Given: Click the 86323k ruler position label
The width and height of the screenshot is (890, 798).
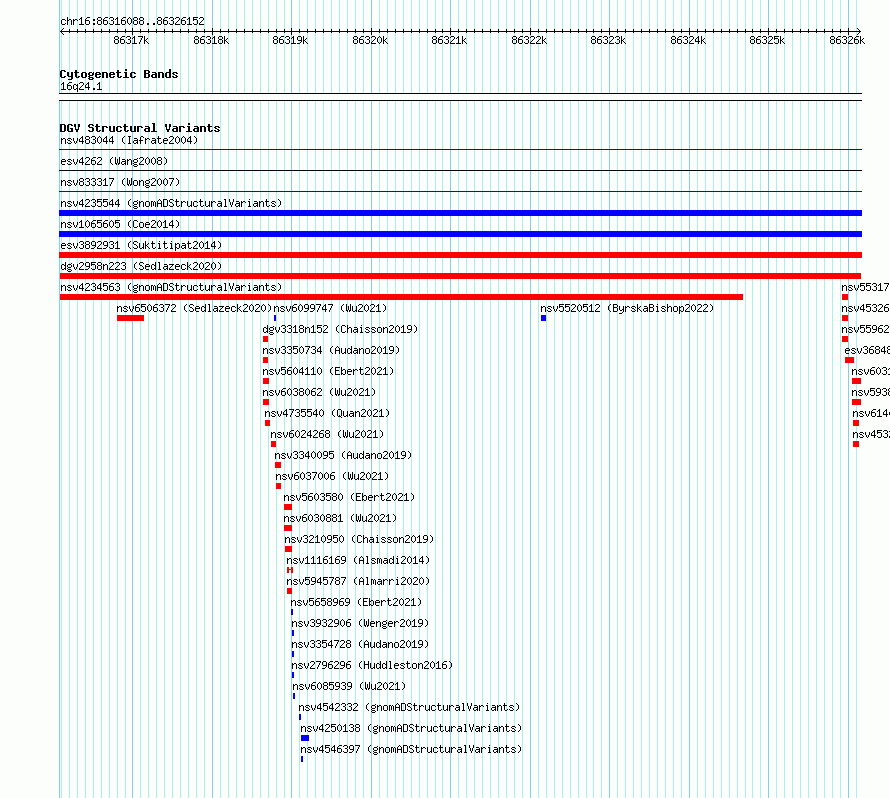Looking at the screenshot, I should click(608, 40).
